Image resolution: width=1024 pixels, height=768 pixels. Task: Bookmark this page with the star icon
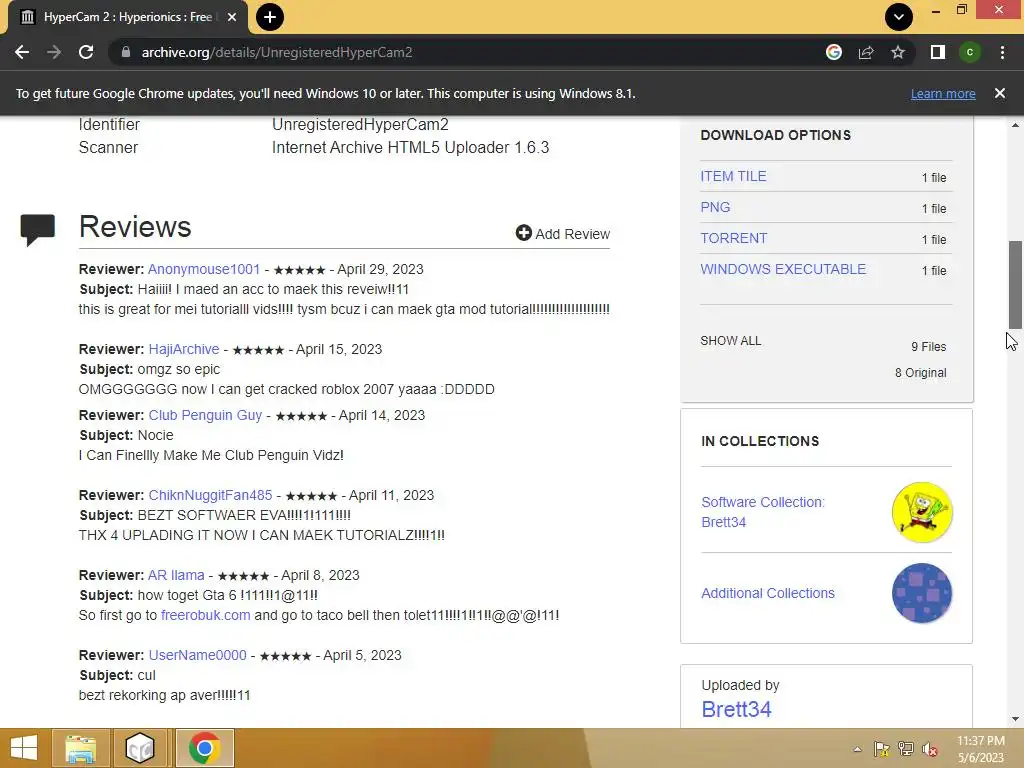click(x=898, y=52)
